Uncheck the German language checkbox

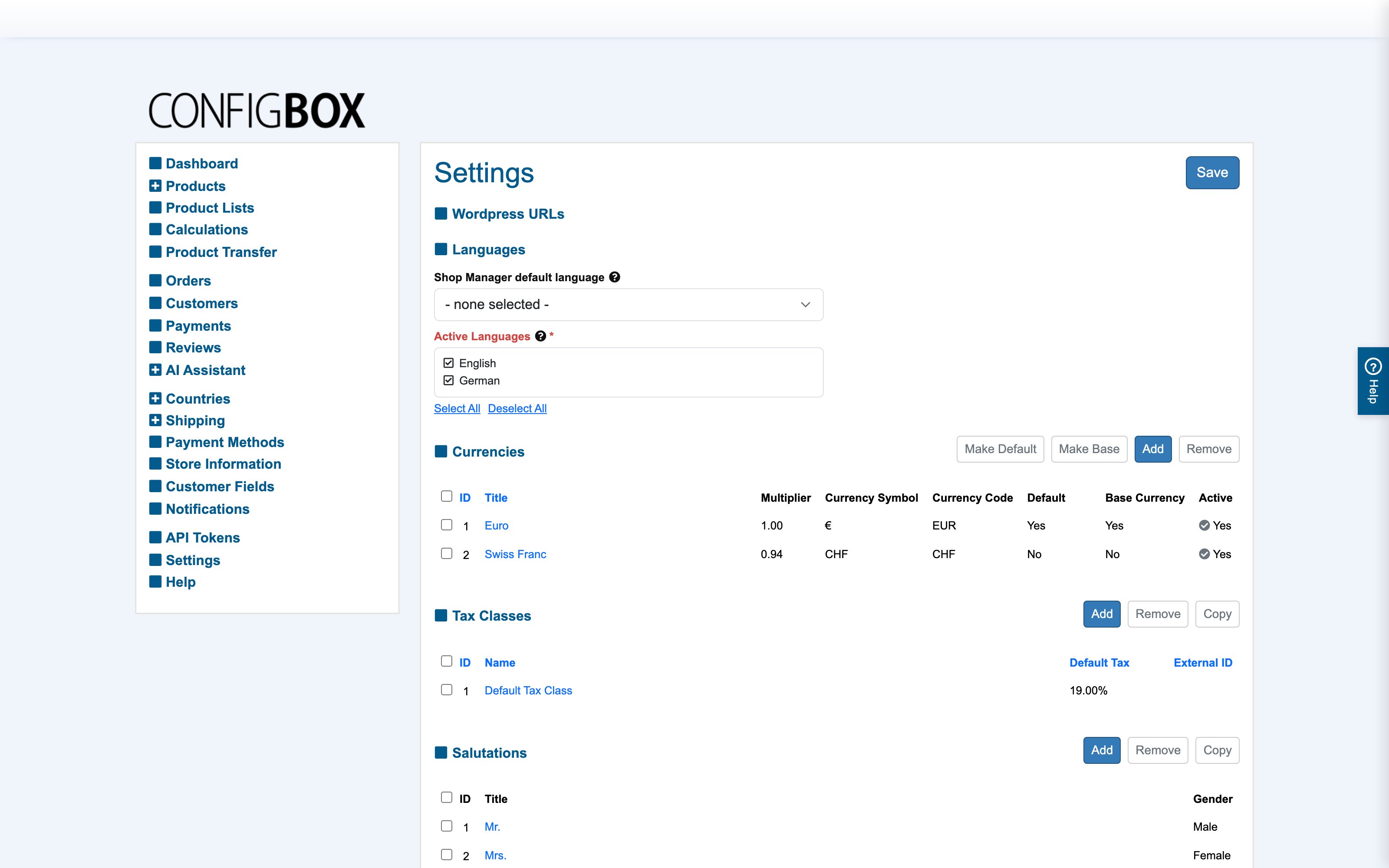448,380
